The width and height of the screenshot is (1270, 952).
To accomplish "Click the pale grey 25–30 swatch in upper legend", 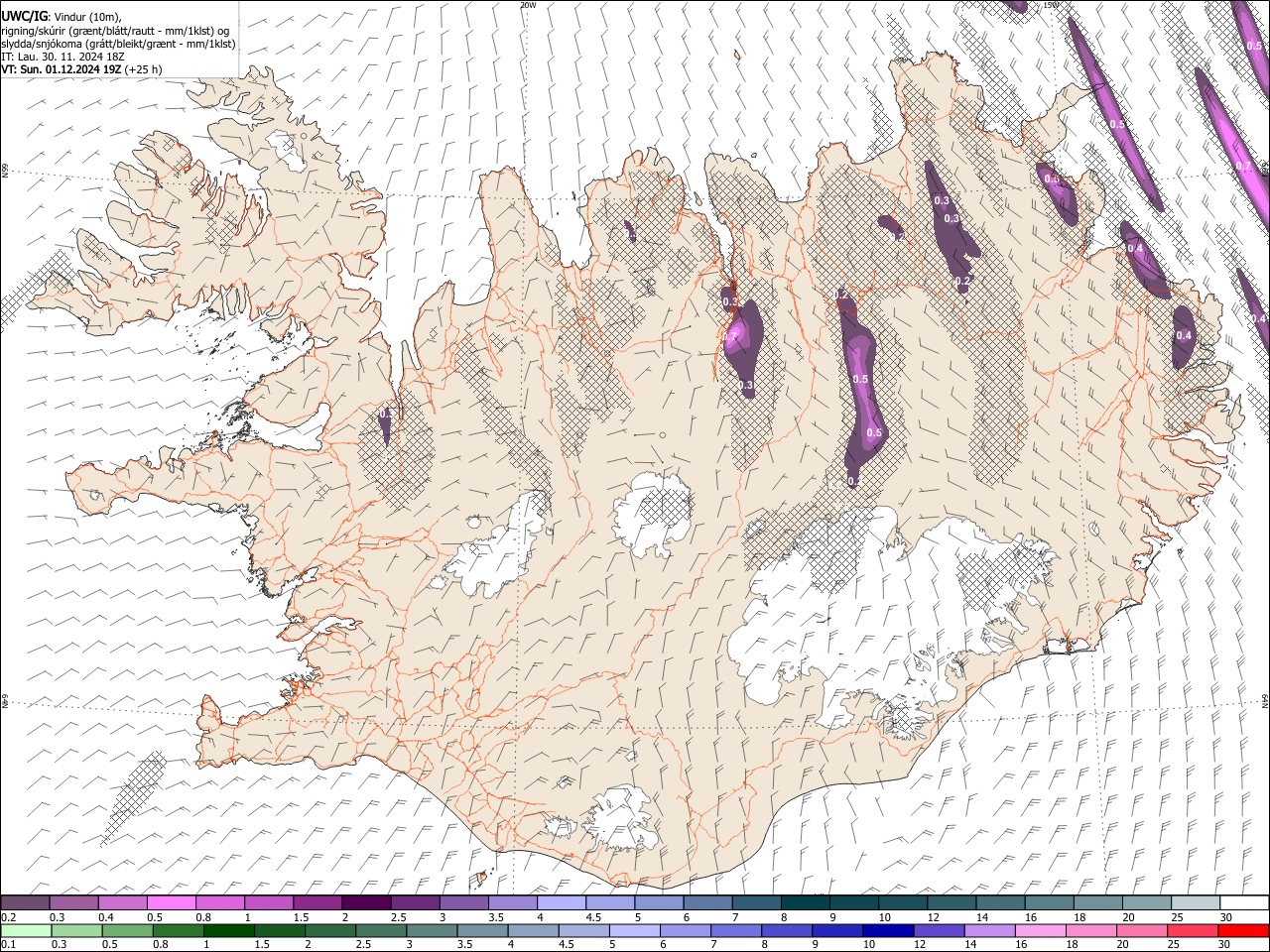I will [x=1195, y=902].
